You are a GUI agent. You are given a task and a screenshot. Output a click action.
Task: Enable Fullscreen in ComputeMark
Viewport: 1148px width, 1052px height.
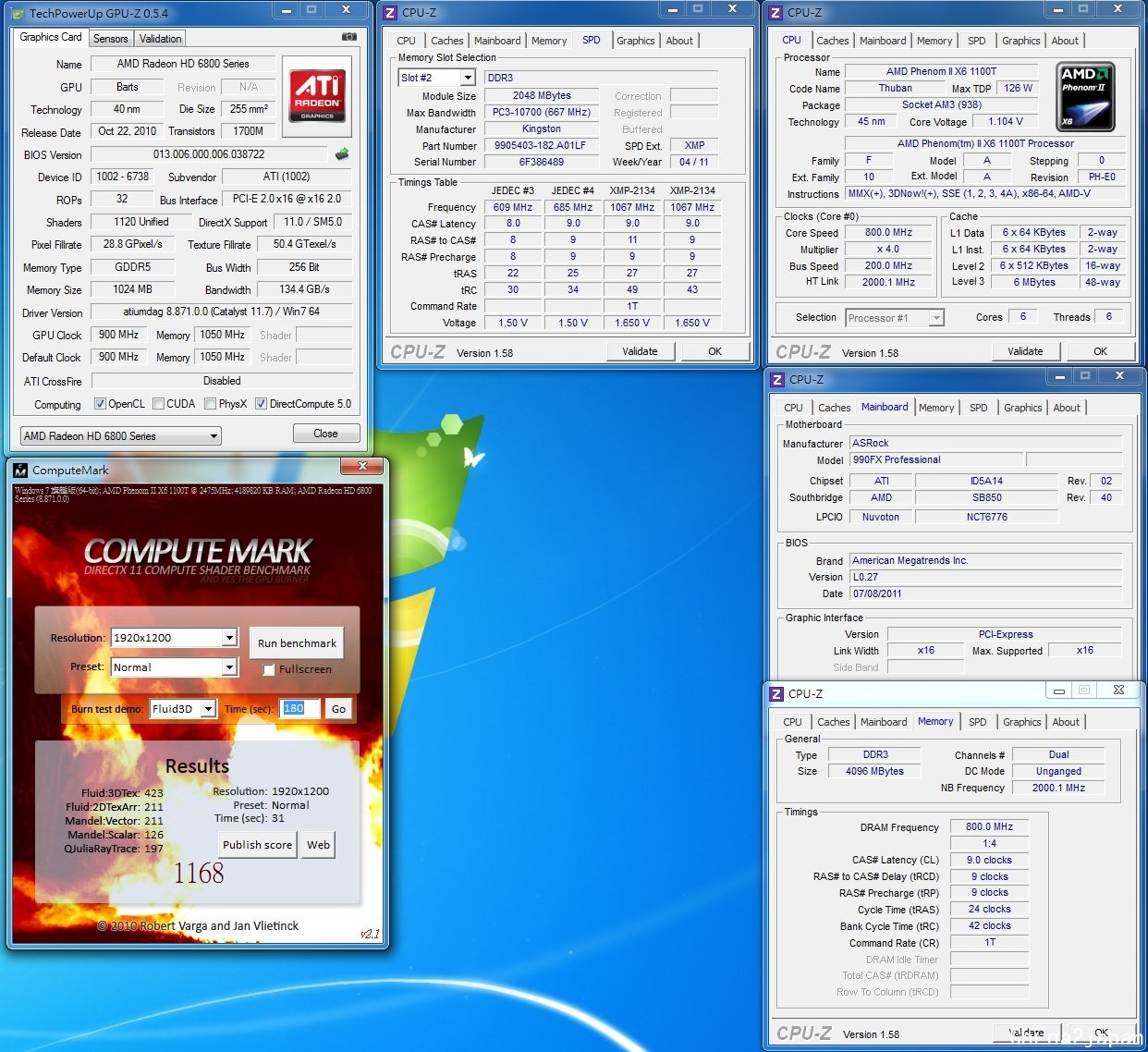(269, 669)
